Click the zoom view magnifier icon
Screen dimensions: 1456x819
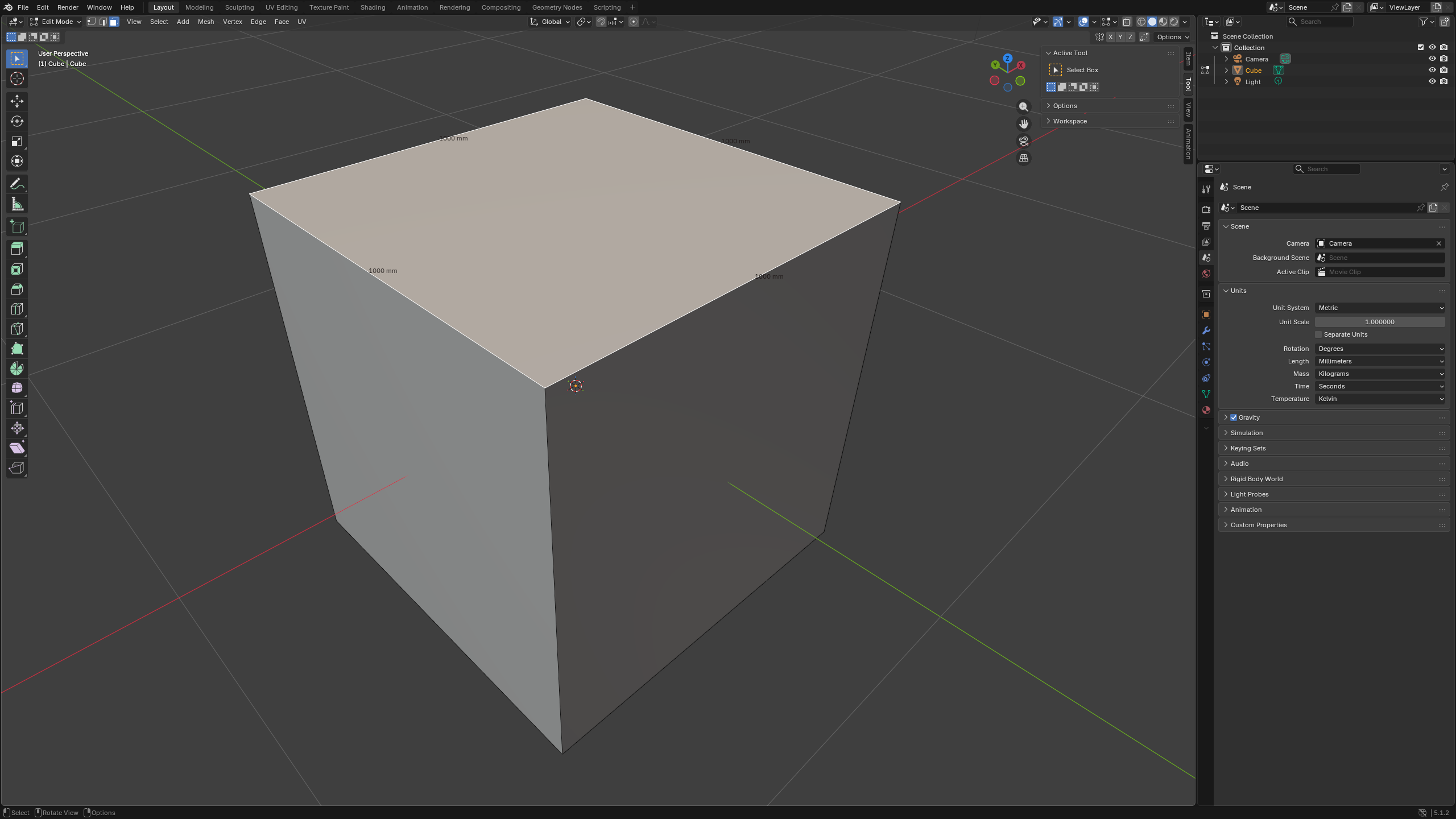coord(1023,107)
